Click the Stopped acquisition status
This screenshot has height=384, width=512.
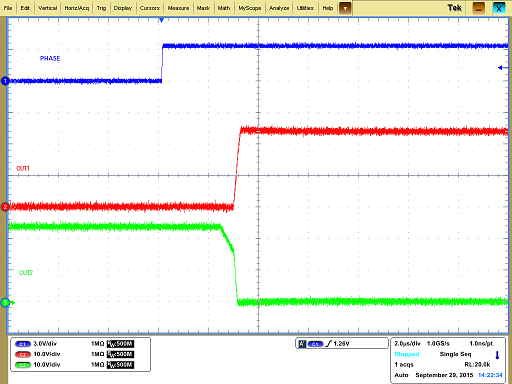[x=407, y=354]
